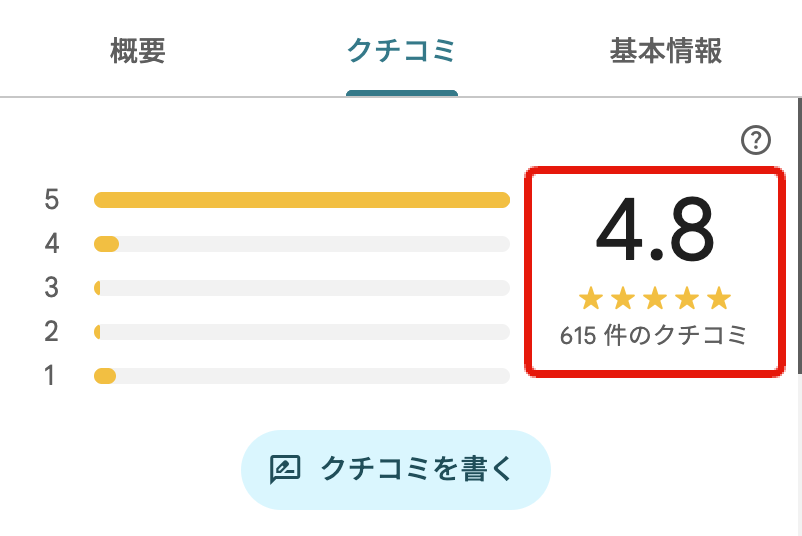Click the number 5 rating row label
802x536 pixels.
click(x=52, y=200)
